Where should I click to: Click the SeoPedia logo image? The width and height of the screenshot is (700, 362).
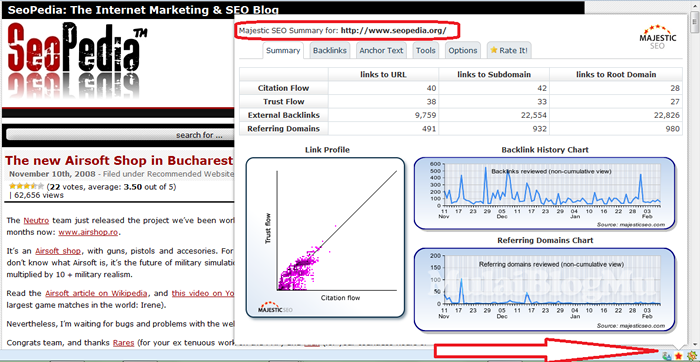click(77, 60)
